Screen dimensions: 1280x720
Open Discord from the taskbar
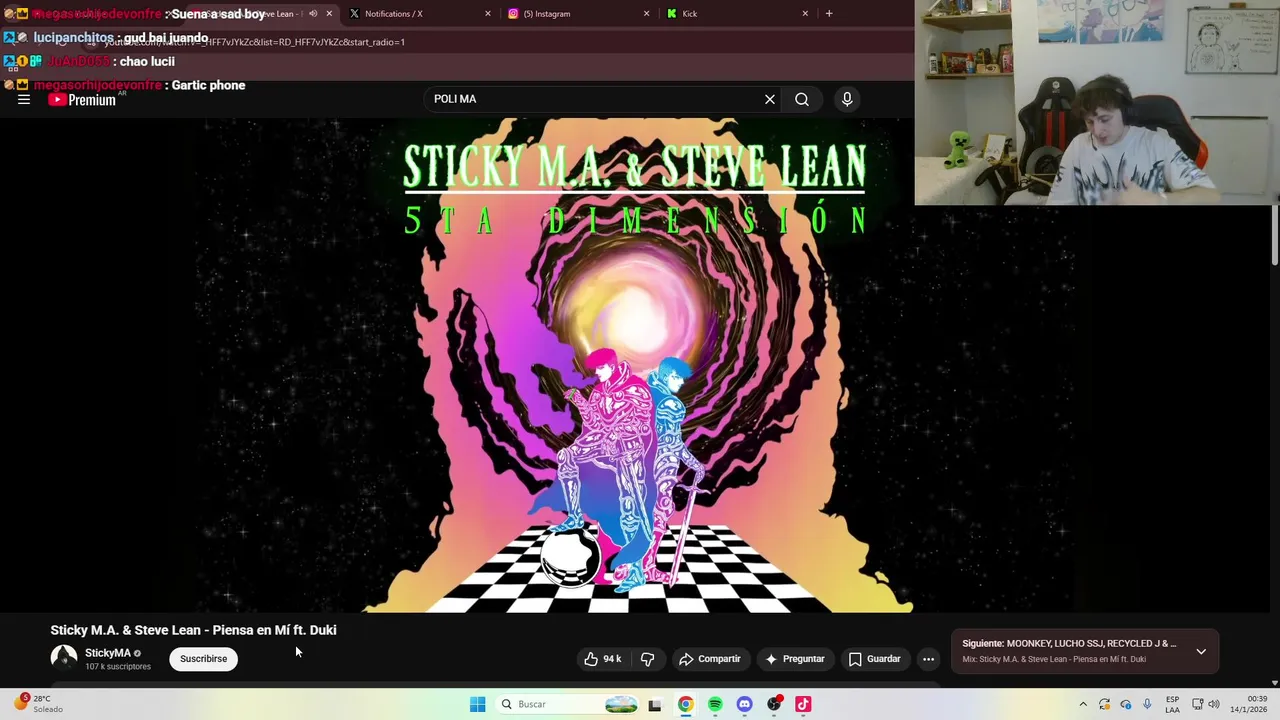click(744, 704)
